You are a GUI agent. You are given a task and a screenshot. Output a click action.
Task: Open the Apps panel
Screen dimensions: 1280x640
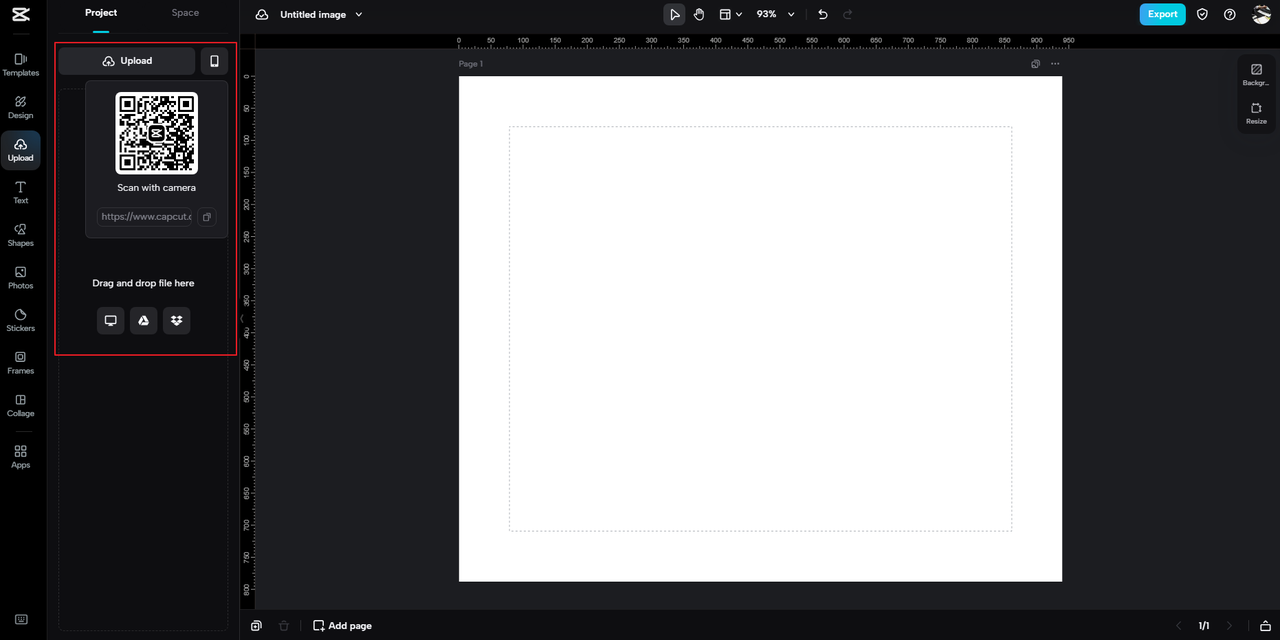20,457
